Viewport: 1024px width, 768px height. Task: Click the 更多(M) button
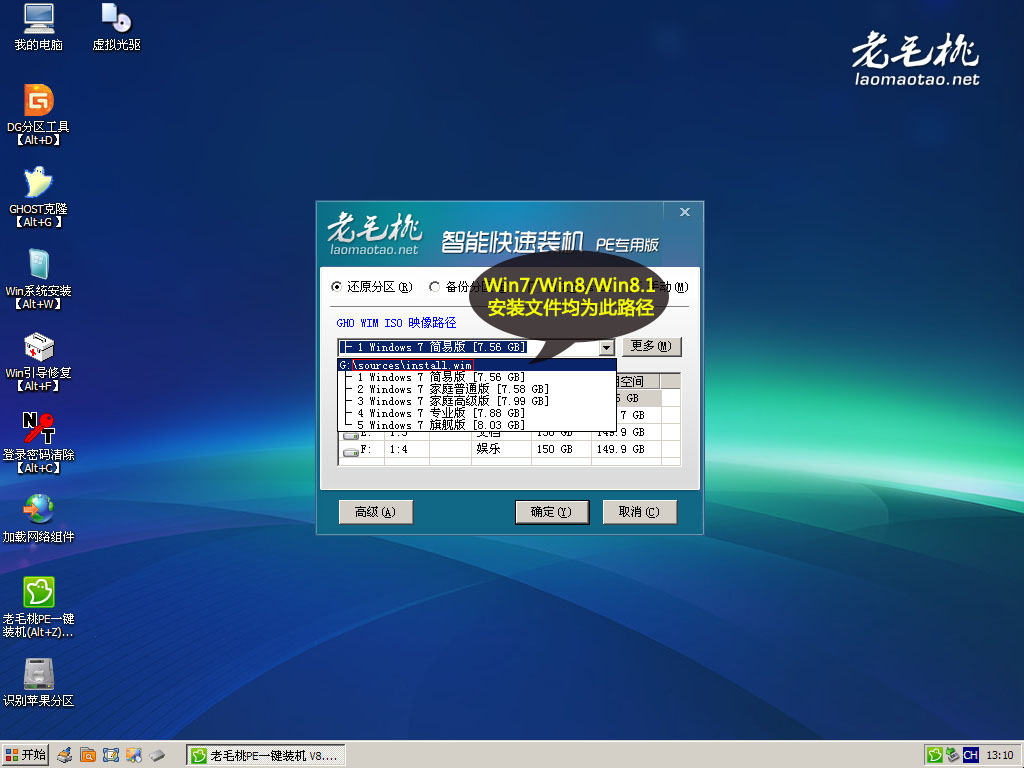(651, 346)
